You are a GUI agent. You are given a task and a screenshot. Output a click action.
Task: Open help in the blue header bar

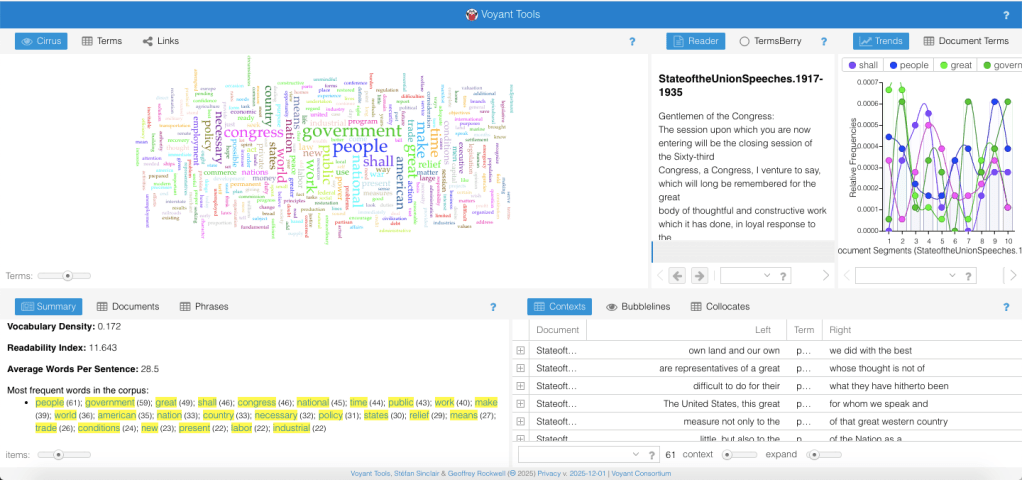[x=1005, y=15]
